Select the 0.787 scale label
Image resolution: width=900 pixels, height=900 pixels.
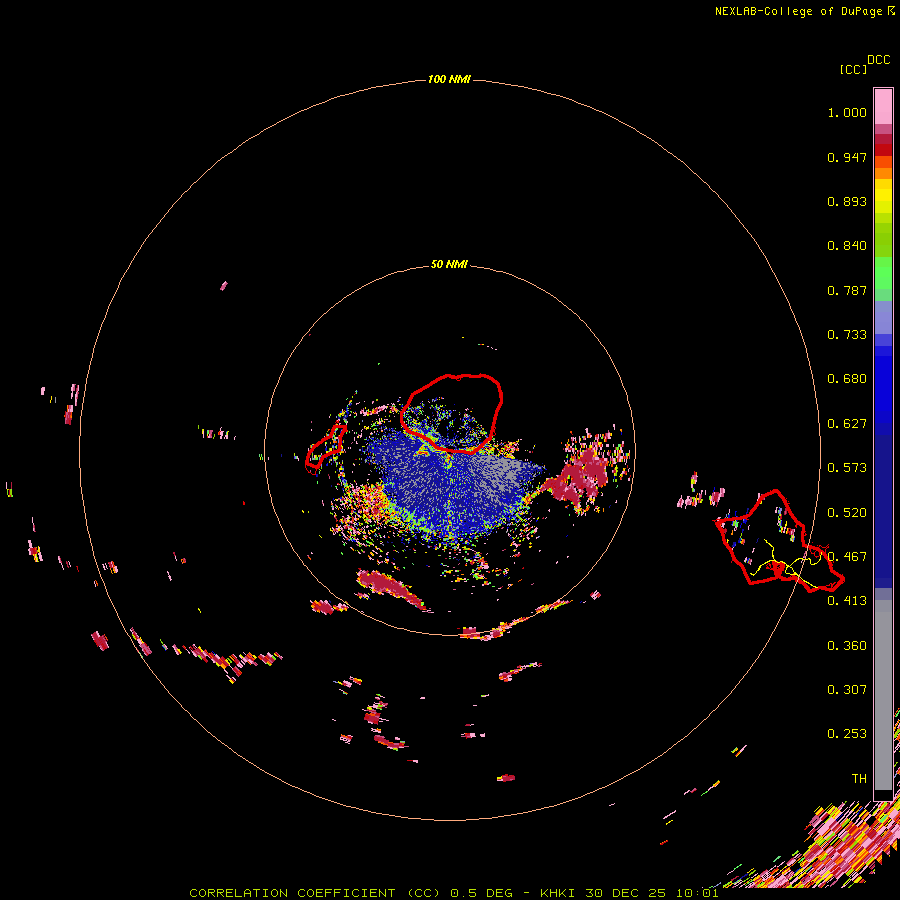(x=847, y=290)
